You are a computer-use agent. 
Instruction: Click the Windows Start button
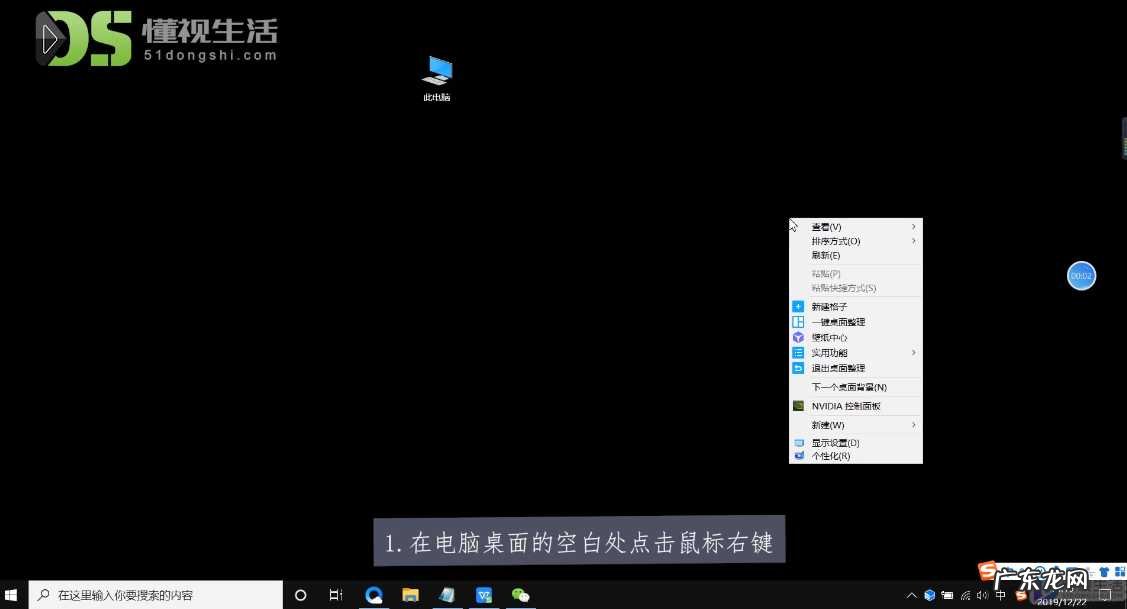[11, 595]
